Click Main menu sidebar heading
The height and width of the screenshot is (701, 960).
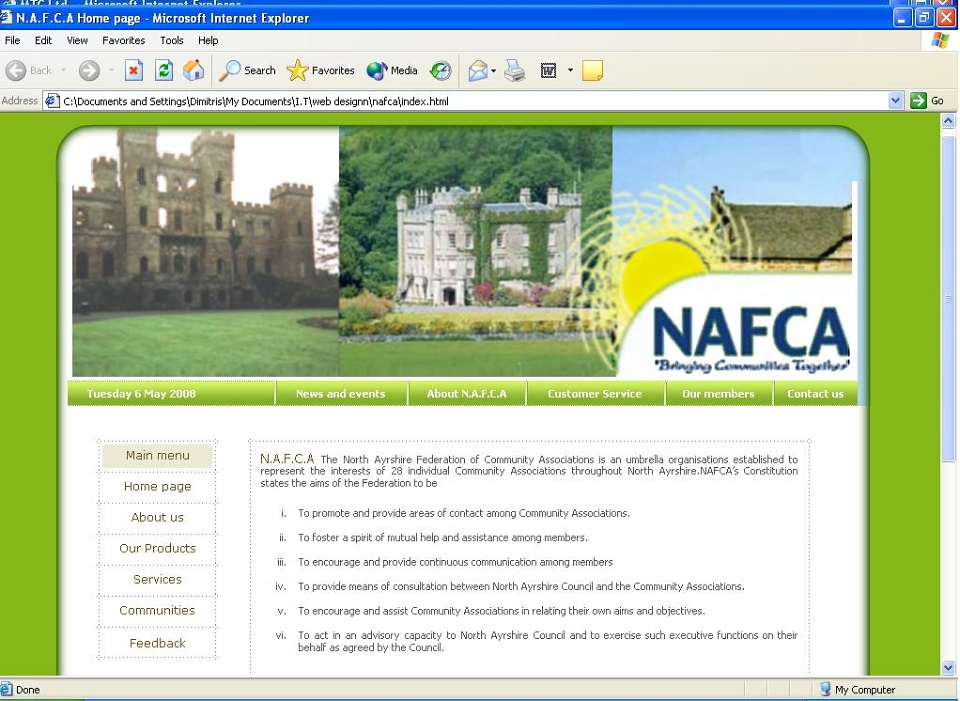pos(157,455)
